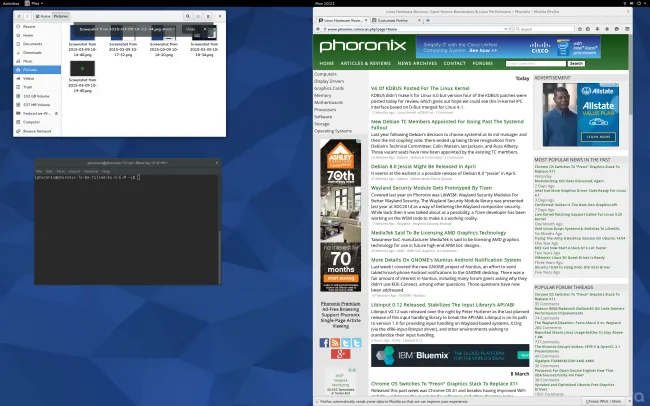
Task: Dismiss the Files undo notification
Action: (x=205, y=29)
